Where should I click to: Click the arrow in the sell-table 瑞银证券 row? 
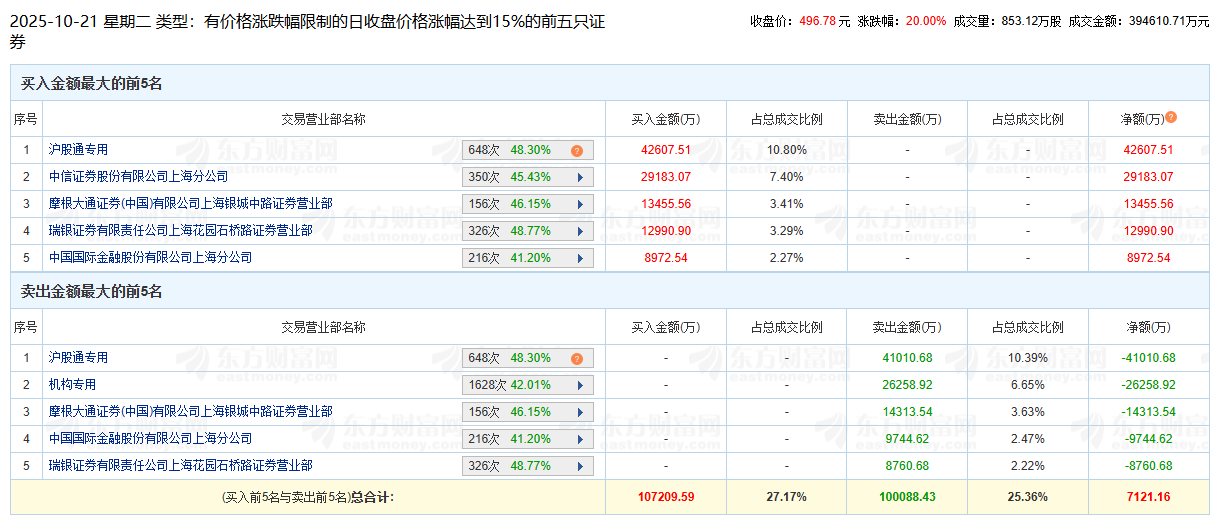[579, 466]
